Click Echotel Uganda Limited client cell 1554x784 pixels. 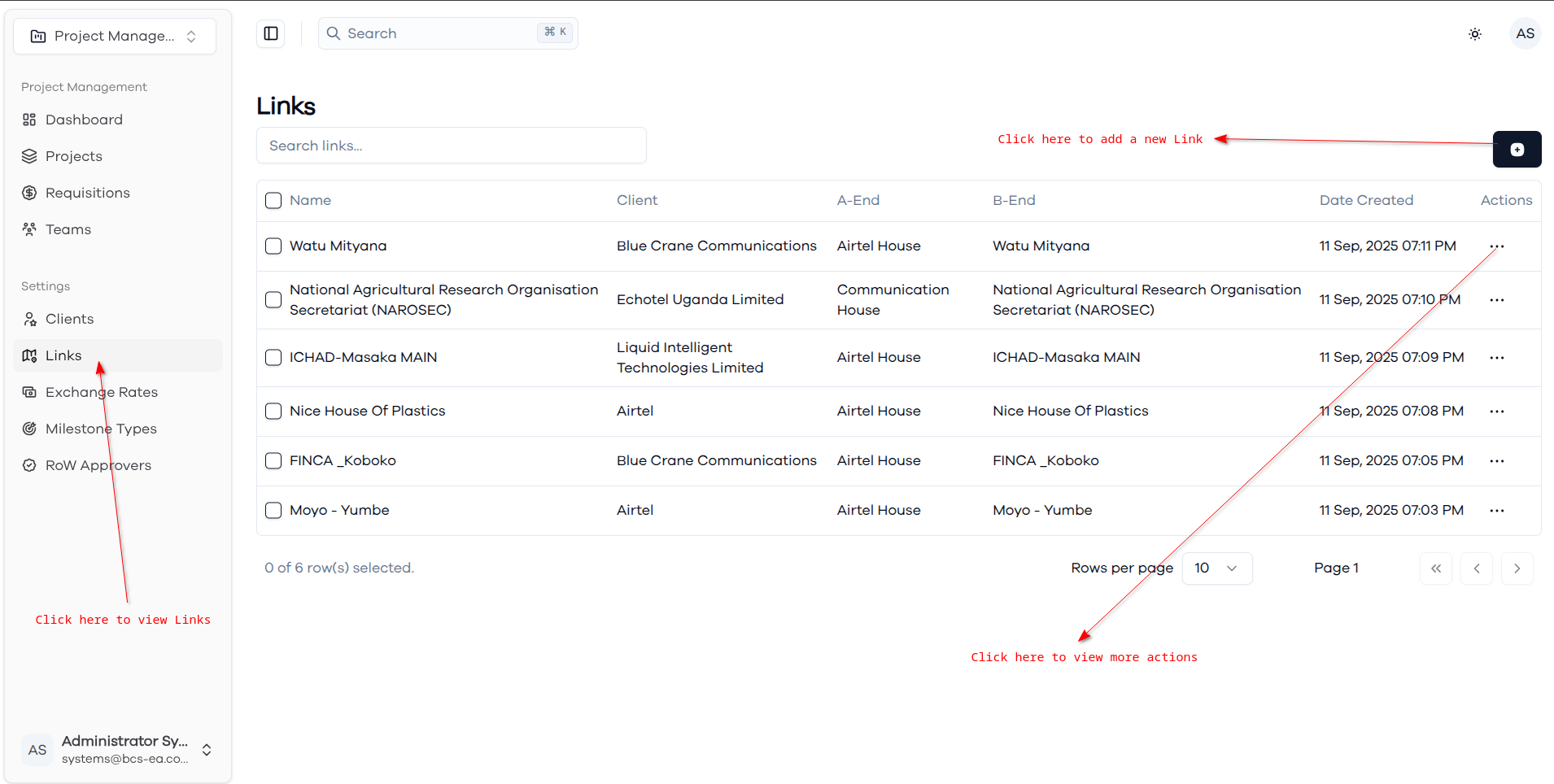click(x=700, y=299)
